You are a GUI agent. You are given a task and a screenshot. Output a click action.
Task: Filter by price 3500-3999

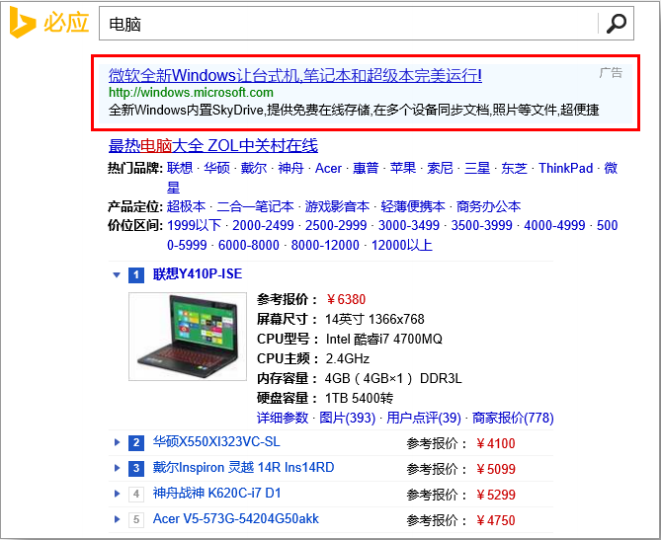coord(482,225)
